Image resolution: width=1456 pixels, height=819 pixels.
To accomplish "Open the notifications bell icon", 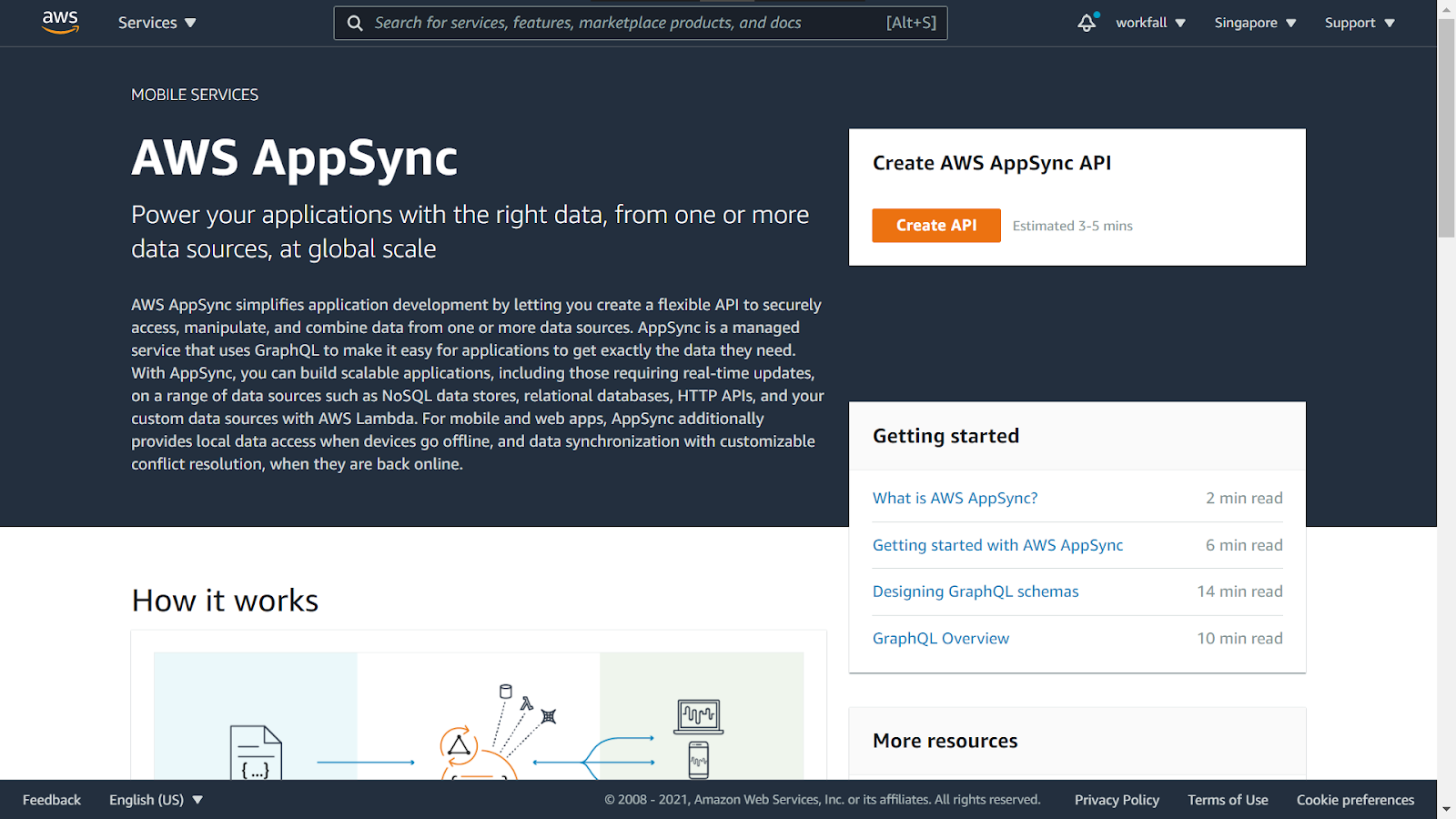I will pos(1087,22).
